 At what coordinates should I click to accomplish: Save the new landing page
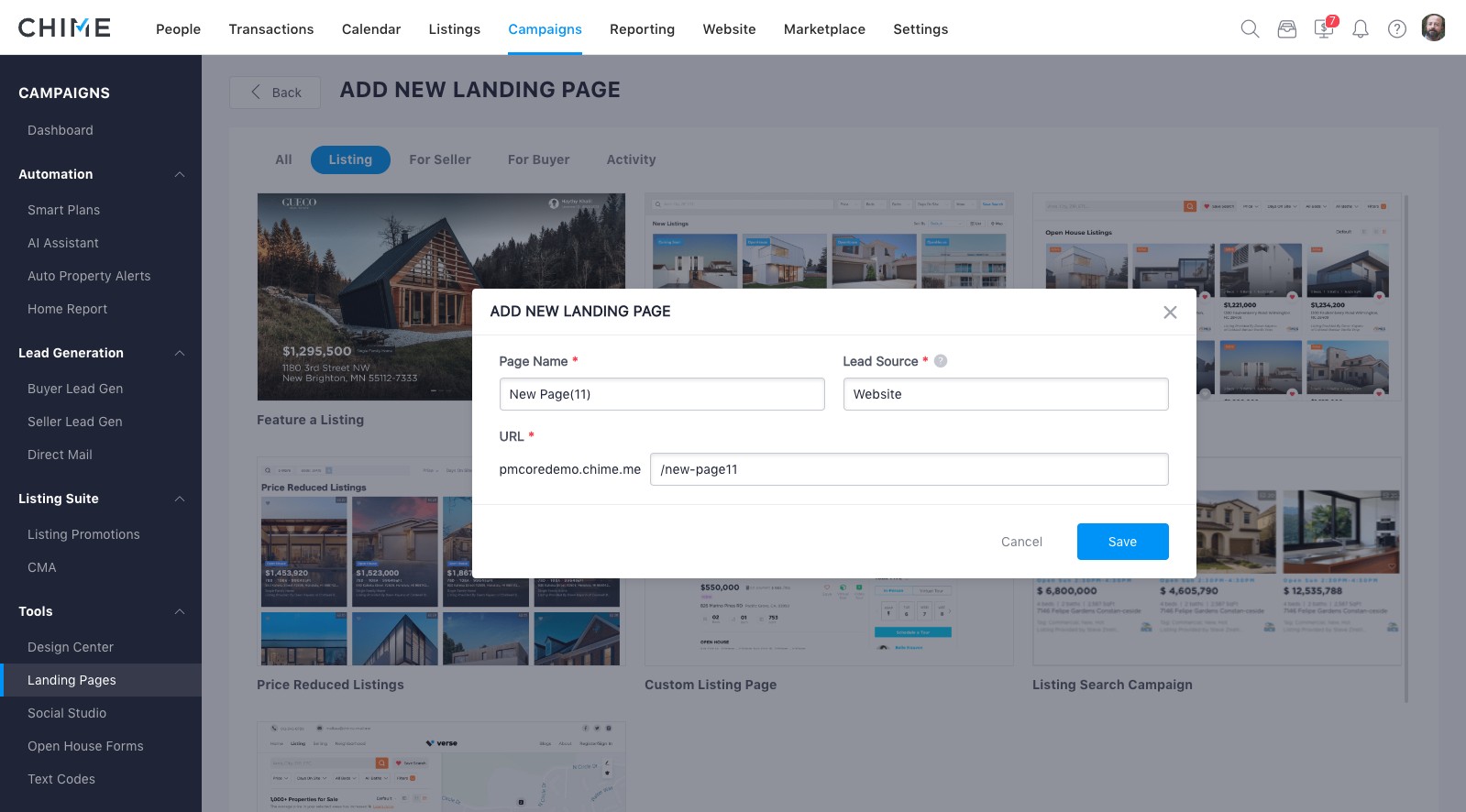click(x=1122, y=542)
